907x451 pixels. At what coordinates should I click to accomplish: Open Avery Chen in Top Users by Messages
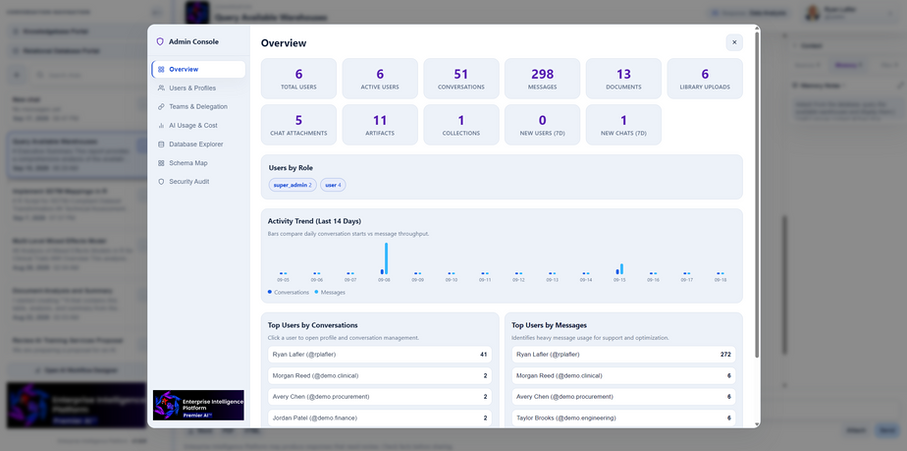coord(624,397)
